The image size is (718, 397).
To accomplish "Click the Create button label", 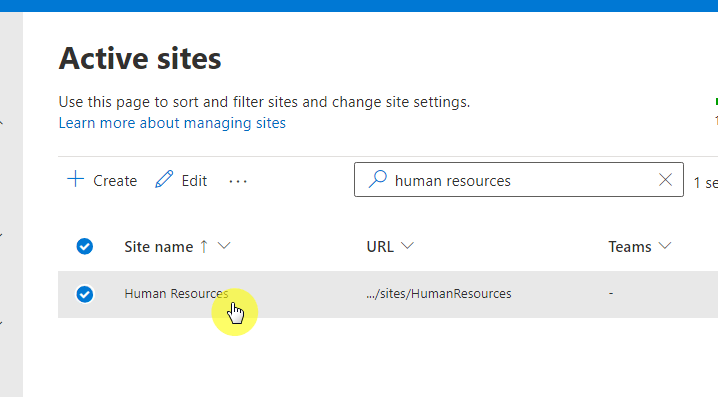I will 115,181.
